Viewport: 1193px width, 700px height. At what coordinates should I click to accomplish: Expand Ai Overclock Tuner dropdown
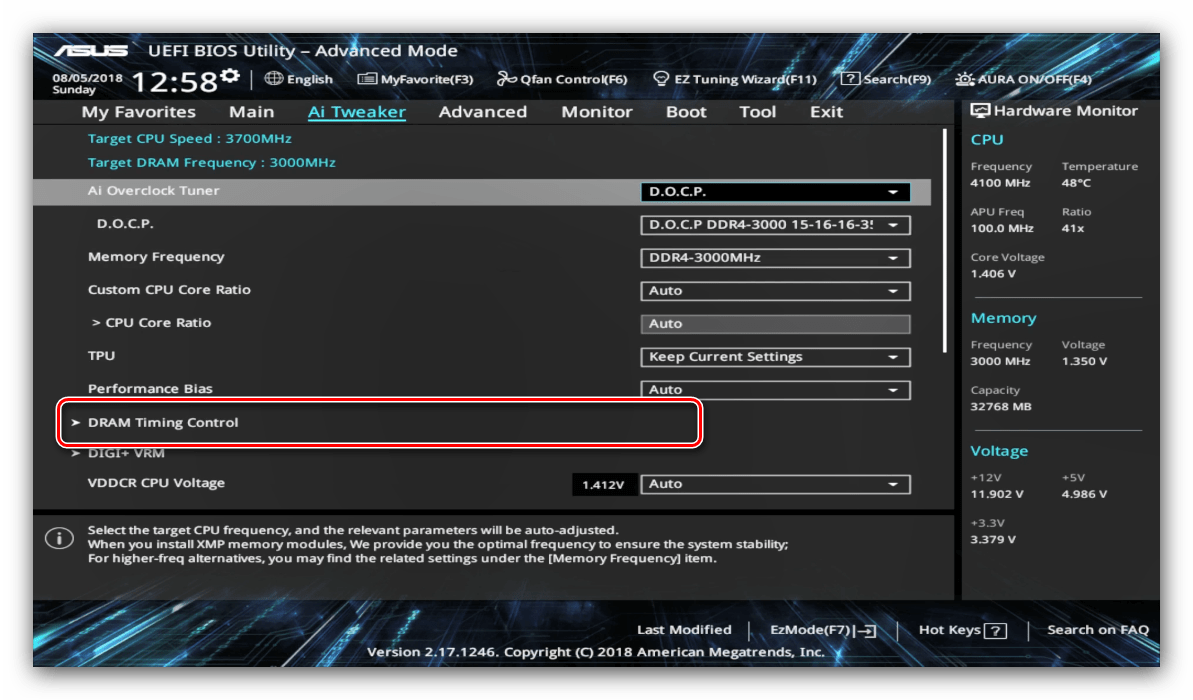[x=775, y=192]
